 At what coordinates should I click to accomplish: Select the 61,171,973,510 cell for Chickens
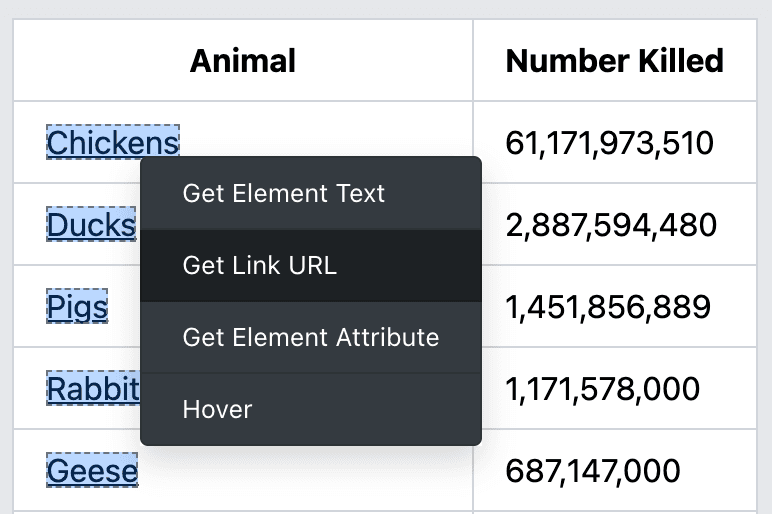pos(609,143)
